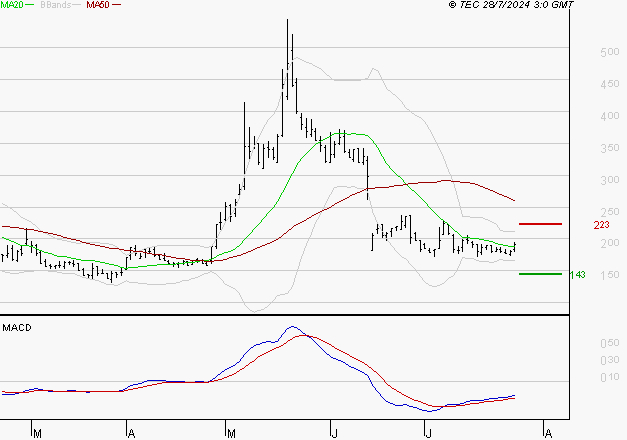The height and width of the screenshot is (440, 627).
Task: Click the 150 price axis label
Action: pos(610,275)
